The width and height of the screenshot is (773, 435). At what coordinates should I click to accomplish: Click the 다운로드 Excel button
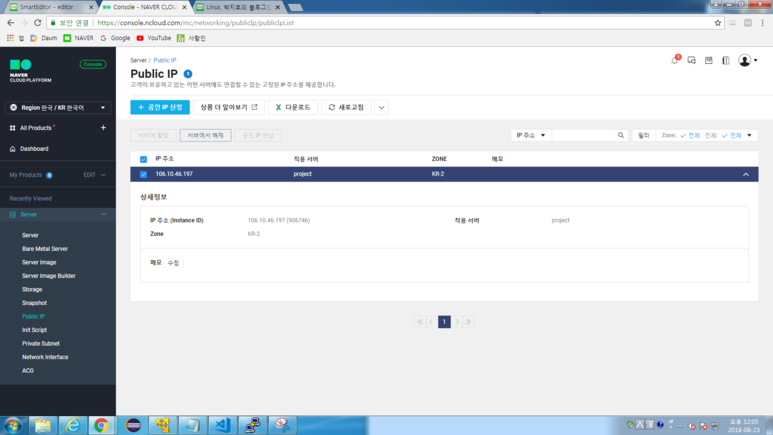[x=293, y=107]
